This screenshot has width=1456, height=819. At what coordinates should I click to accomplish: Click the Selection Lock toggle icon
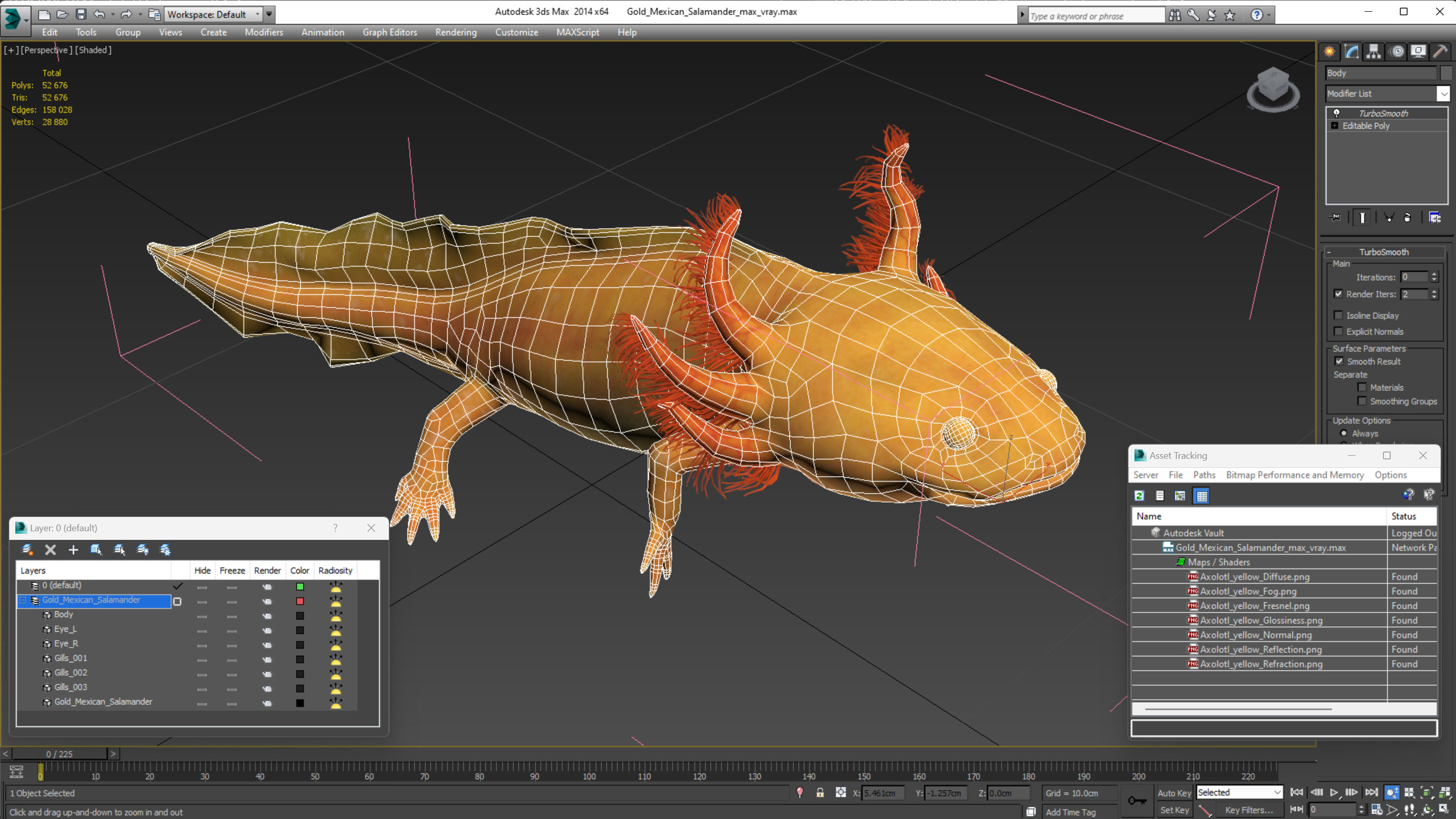pyautogui.click(x=820, y=793)
